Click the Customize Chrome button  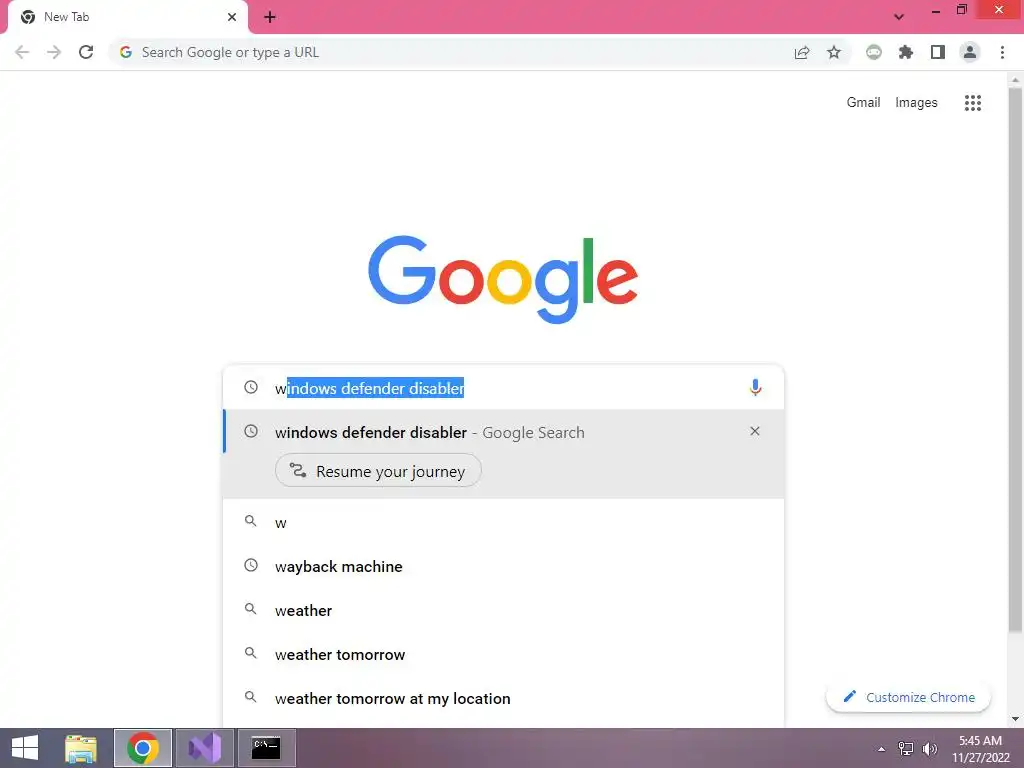(908, 697)
